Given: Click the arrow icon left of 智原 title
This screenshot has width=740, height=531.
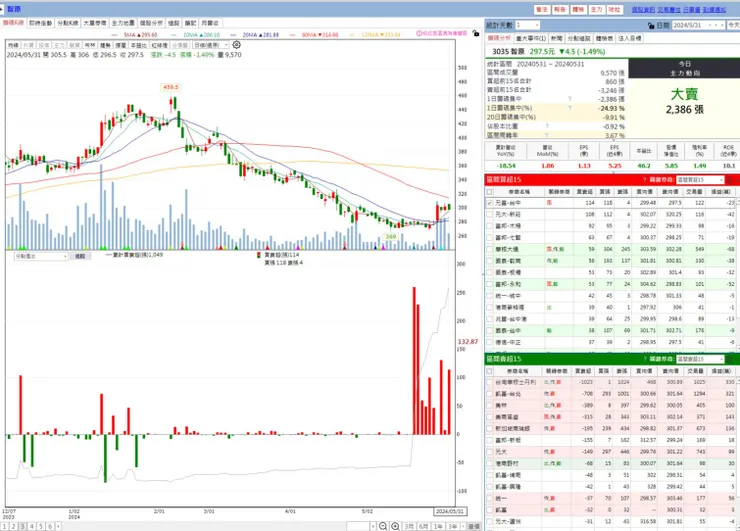Looking at the screenshot, I should 2,9.
